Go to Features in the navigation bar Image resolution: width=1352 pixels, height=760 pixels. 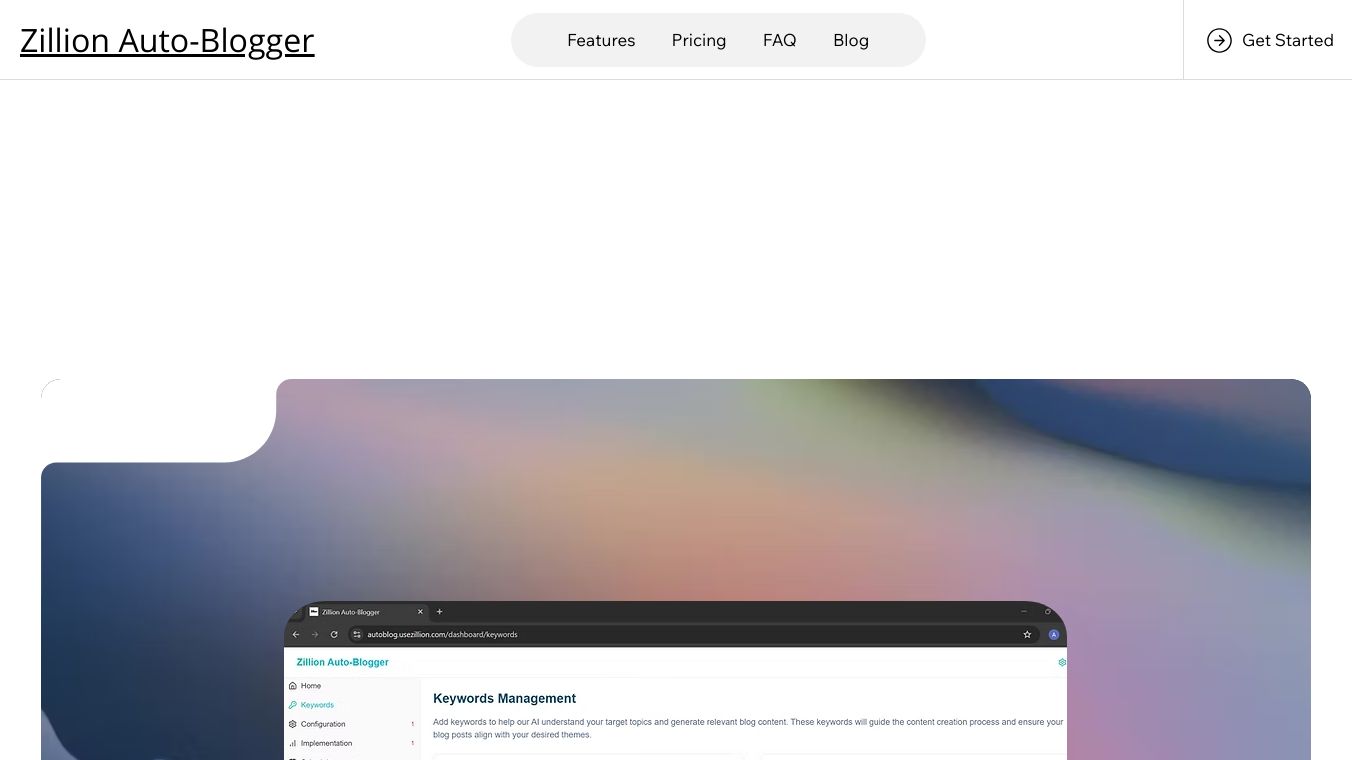point(601,40)
